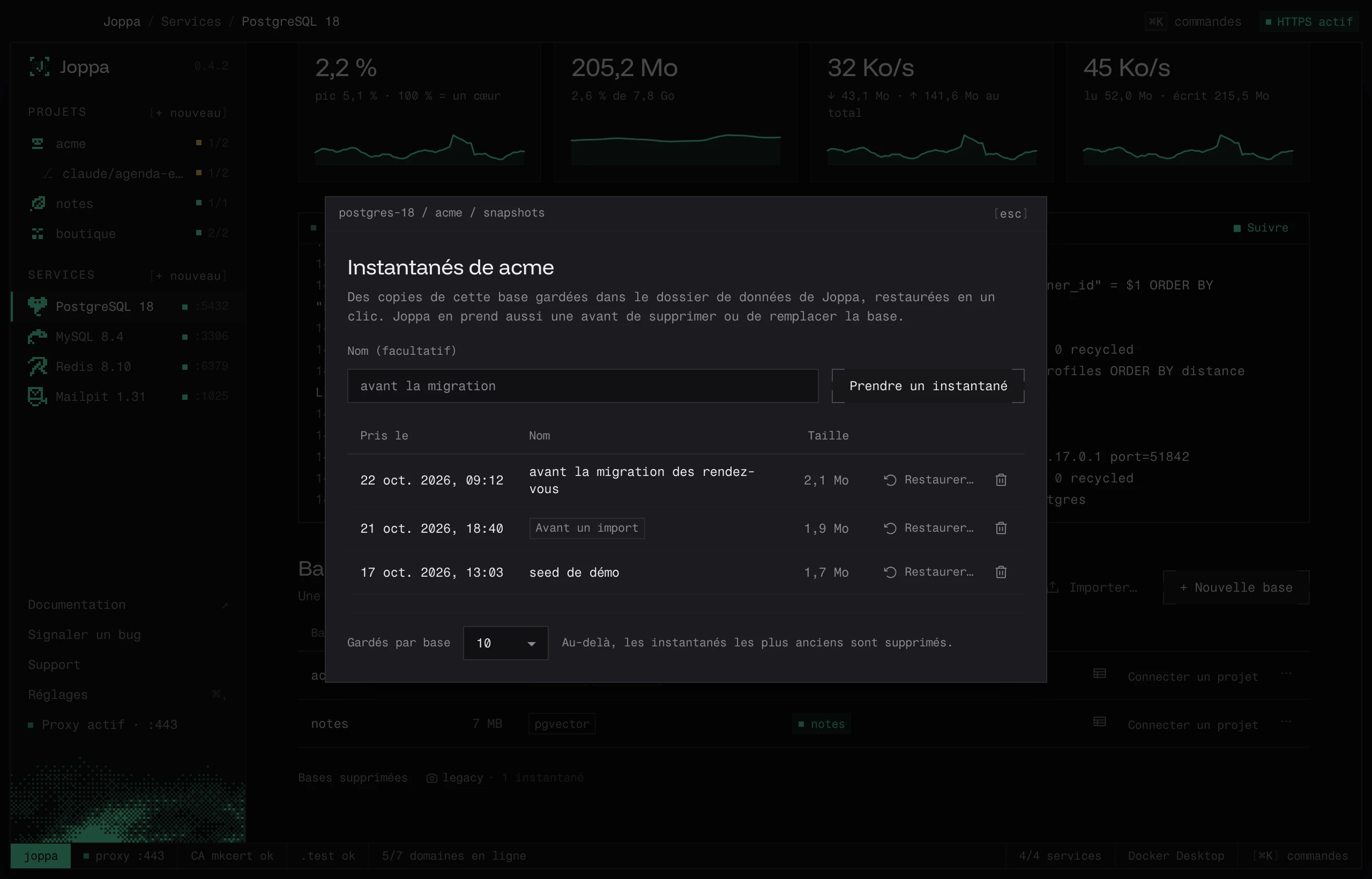Image resolution: width=1372 pixels, height=879 pixels.
Task: Open the legacy deleted base snapshot
Action: (x=505, y=777)
